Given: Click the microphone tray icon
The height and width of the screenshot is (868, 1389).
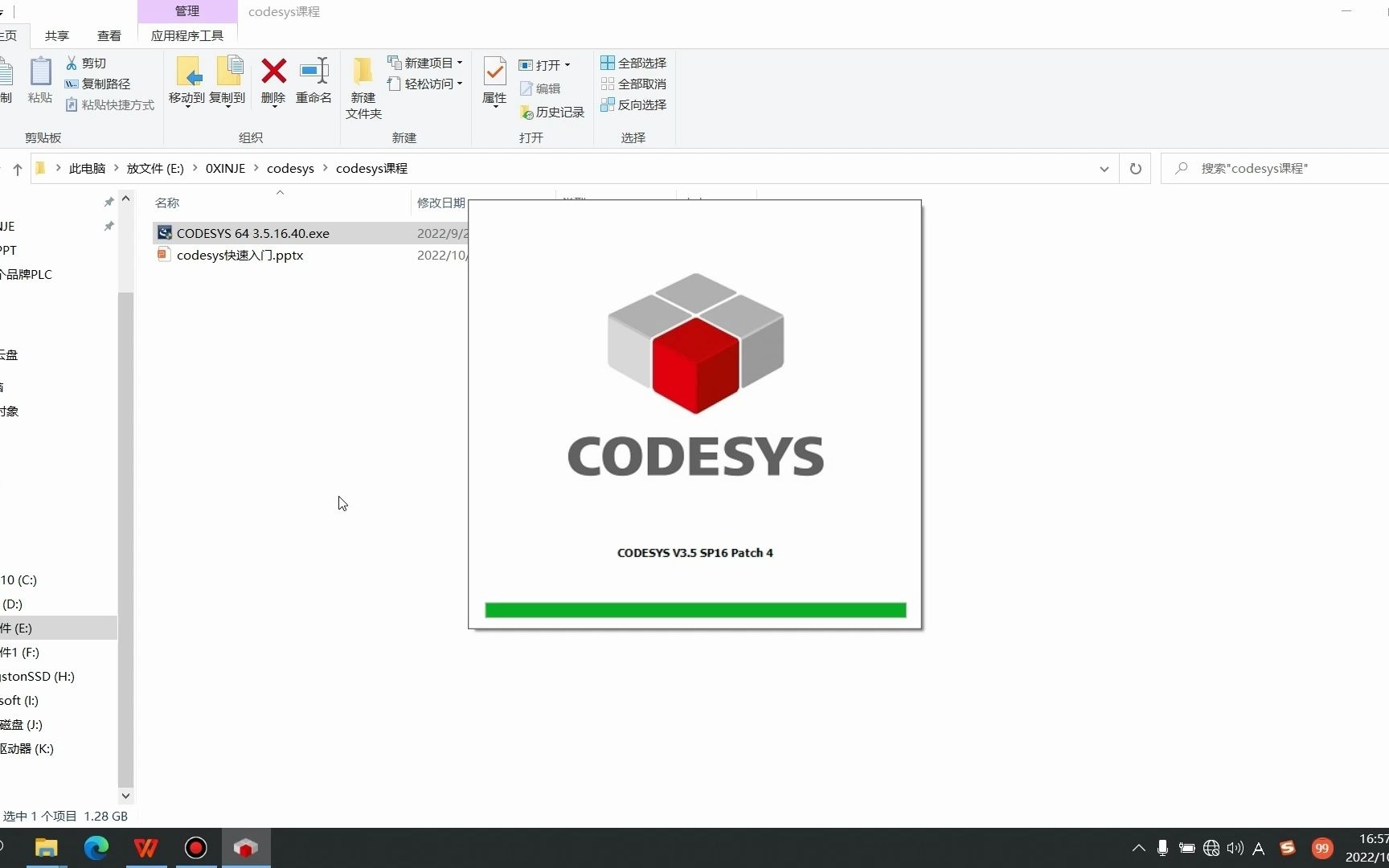Looking at the screenshot, I should click(1162, 848).
